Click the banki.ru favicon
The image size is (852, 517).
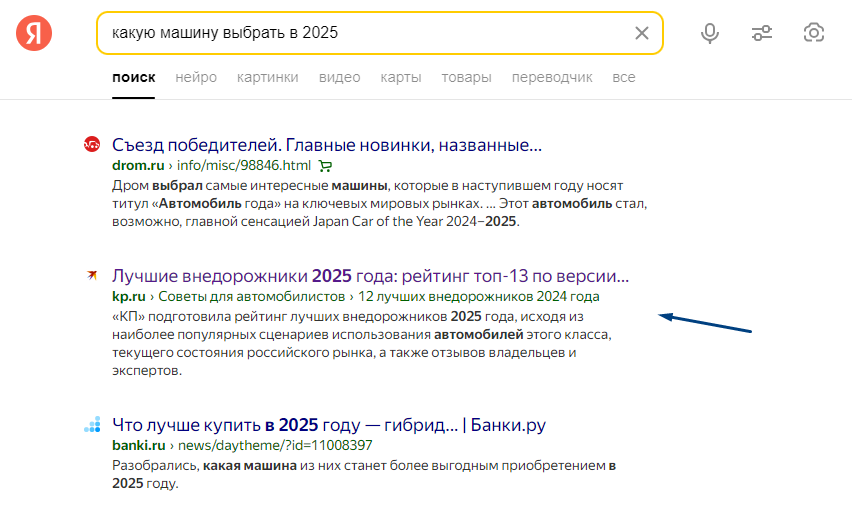coord(92,425)
